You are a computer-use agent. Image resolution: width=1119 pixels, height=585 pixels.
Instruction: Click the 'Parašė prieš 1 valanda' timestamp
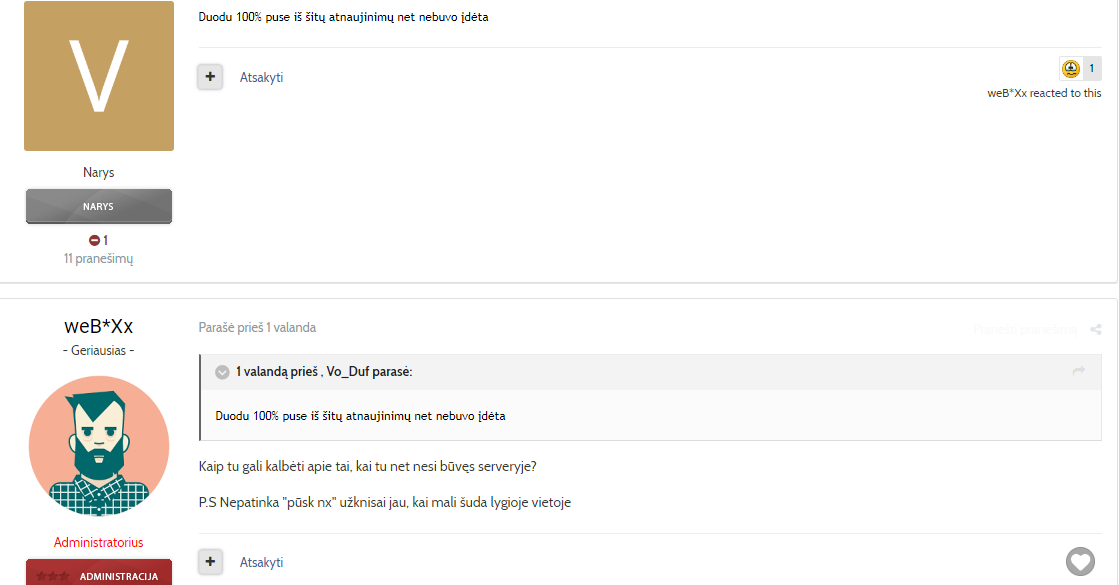[x=257, y=327]
